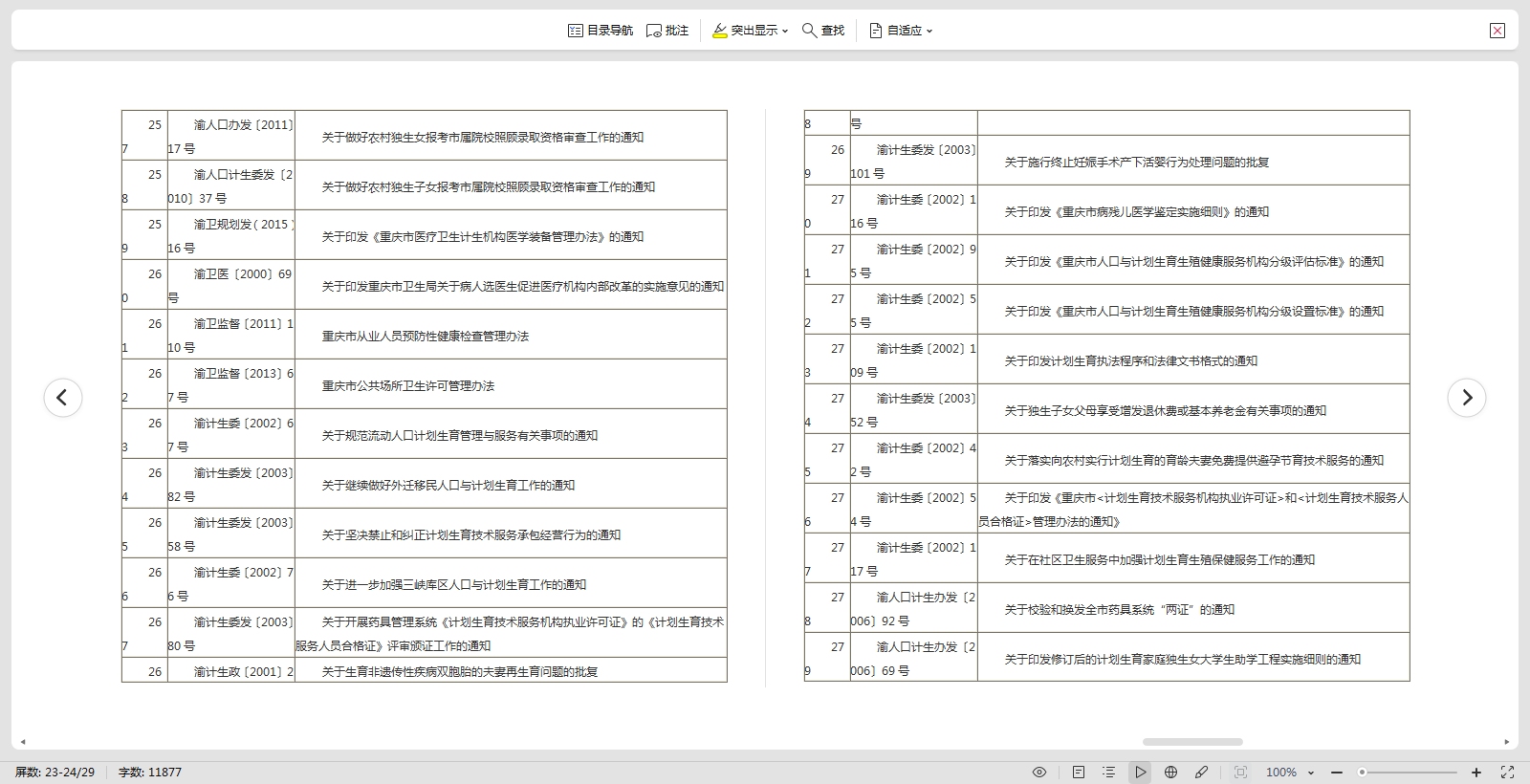
Task: Switch to outline view icon
Action: [x=1108, y=773]
